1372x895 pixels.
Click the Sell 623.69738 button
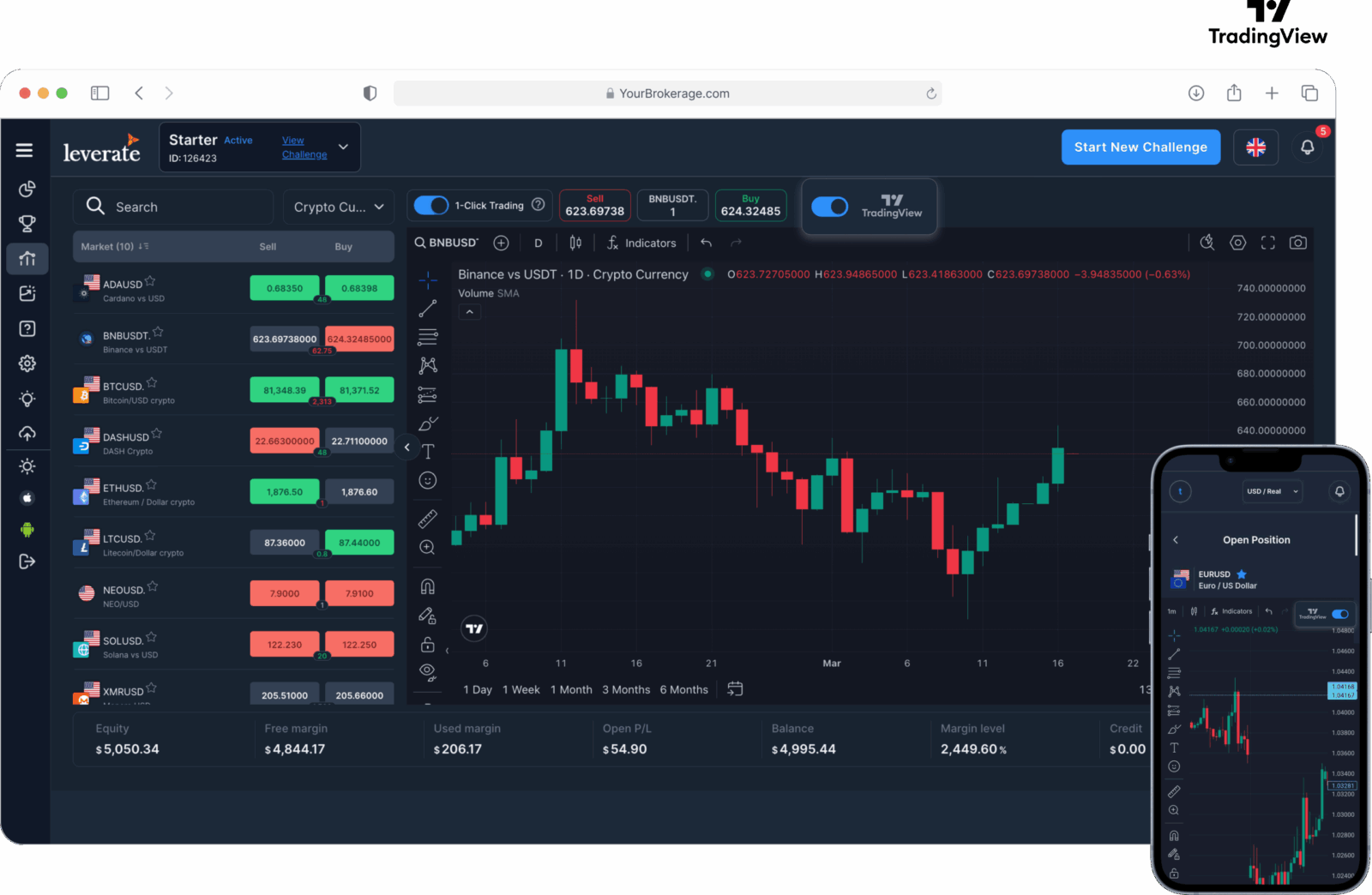point(595,206)
